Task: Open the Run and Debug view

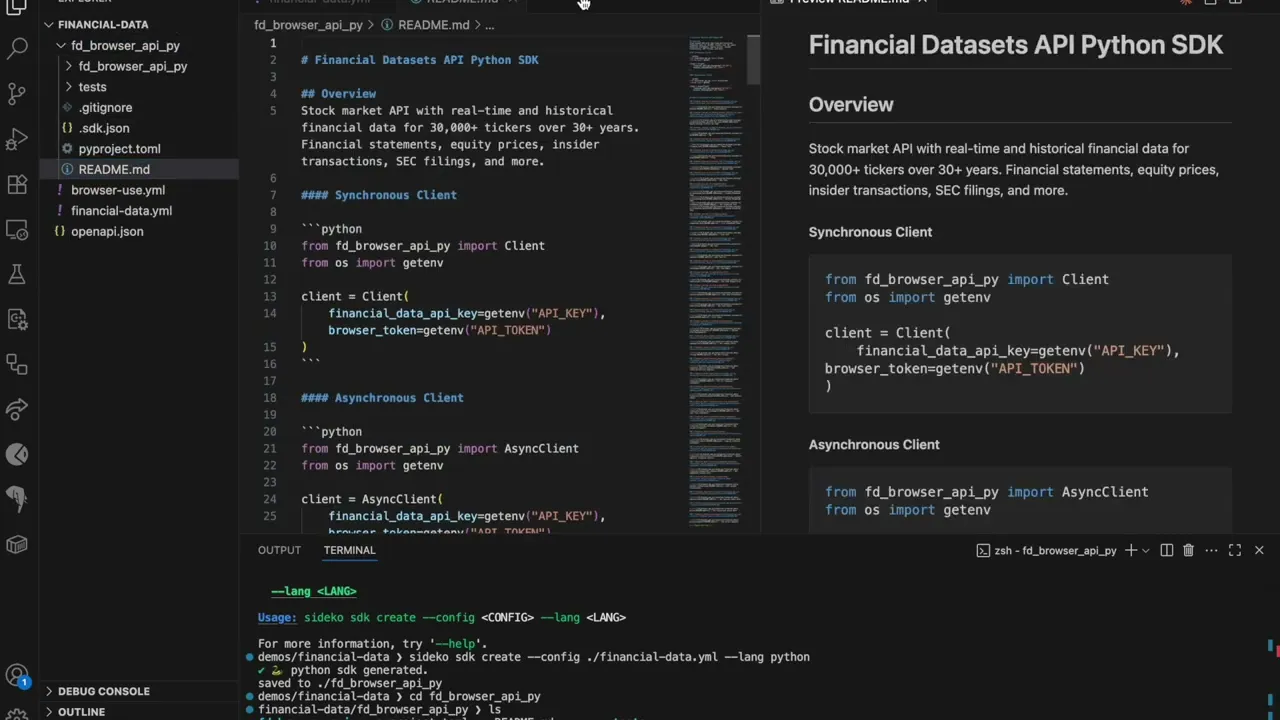Action: click(x=17, y=139)
